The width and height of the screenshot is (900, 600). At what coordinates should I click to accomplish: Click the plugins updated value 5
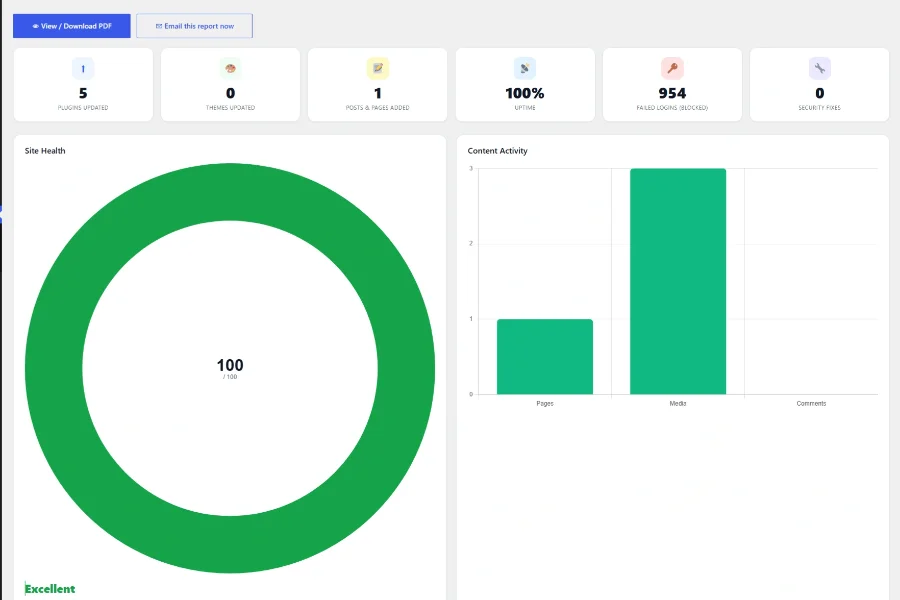(x=83, y=93)
